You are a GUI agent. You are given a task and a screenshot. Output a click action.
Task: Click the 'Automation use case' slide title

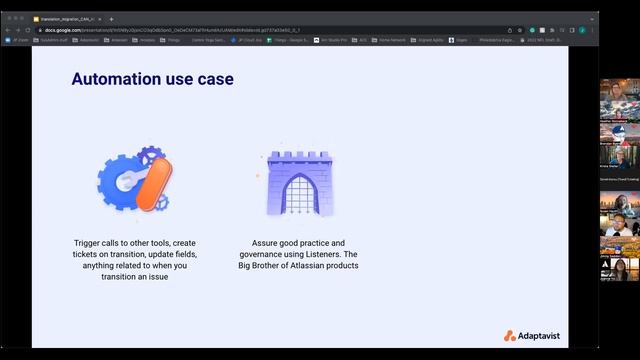click(153, 79)
